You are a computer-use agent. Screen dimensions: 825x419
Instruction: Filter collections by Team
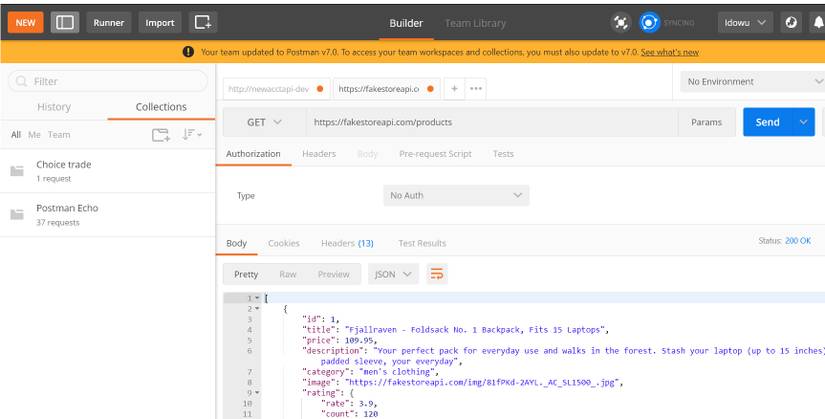59,135
